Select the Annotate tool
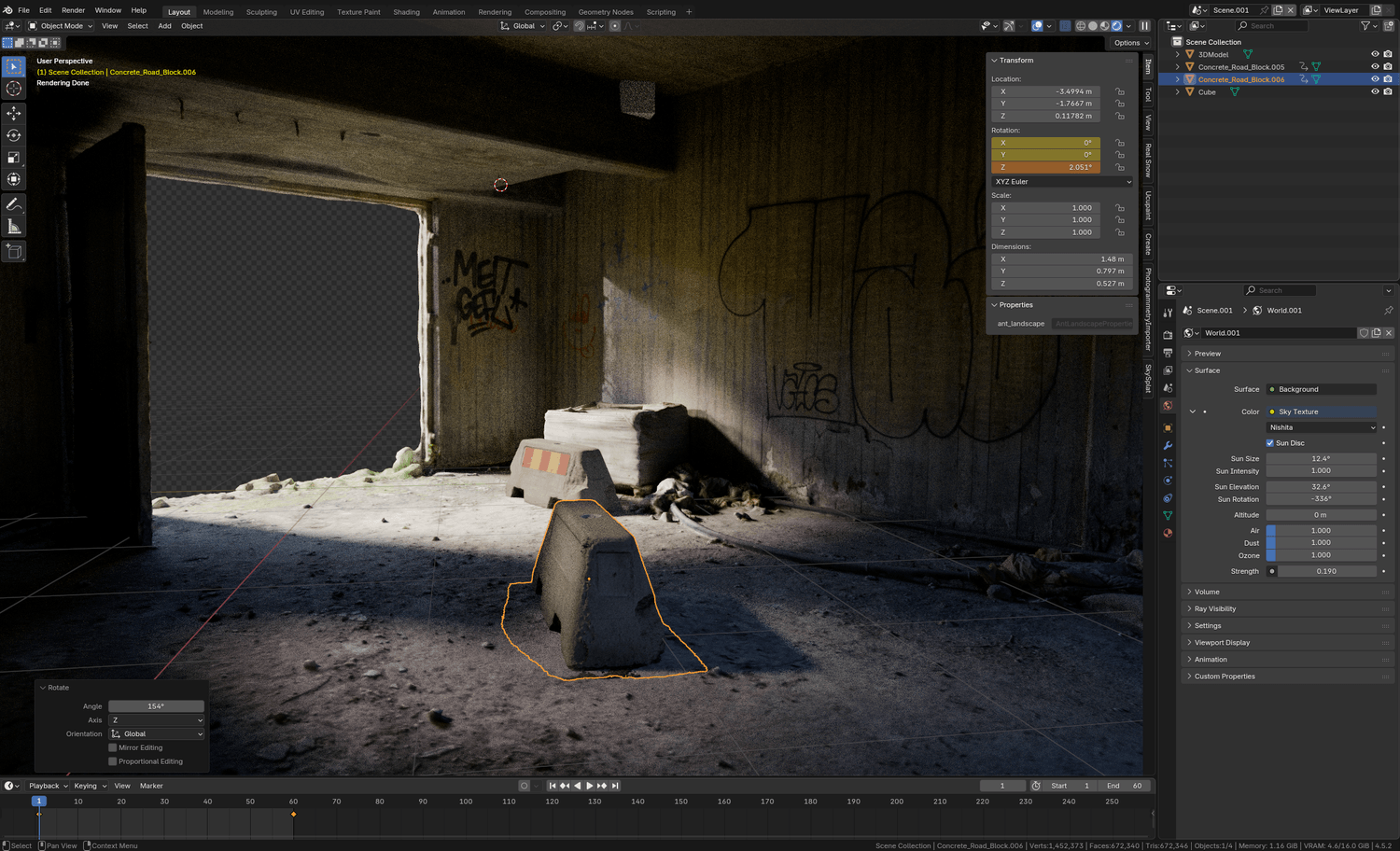 14,204
